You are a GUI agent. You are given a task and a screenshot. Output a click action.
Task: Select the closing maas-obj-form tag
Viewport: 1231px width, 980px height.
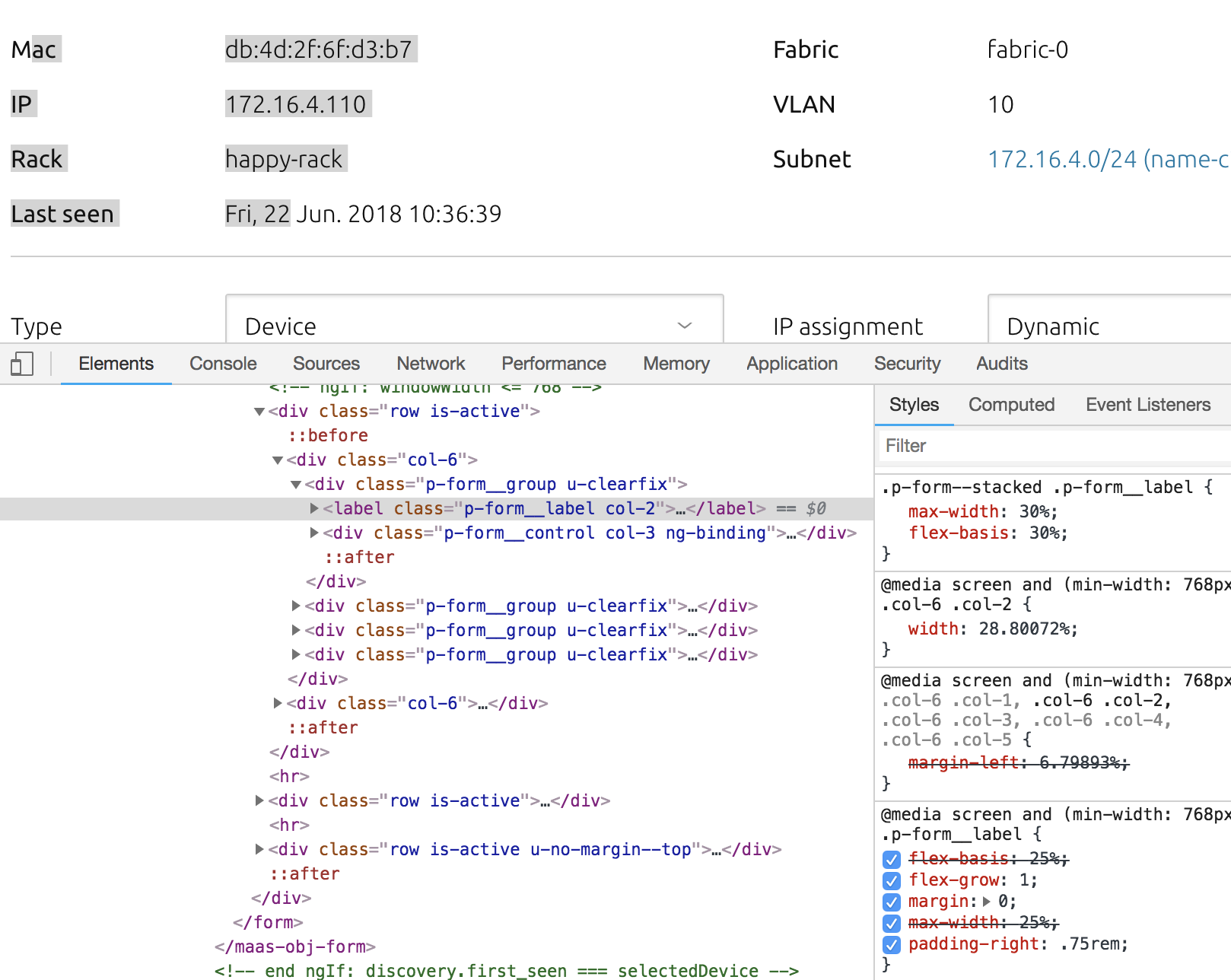(295, 947)
